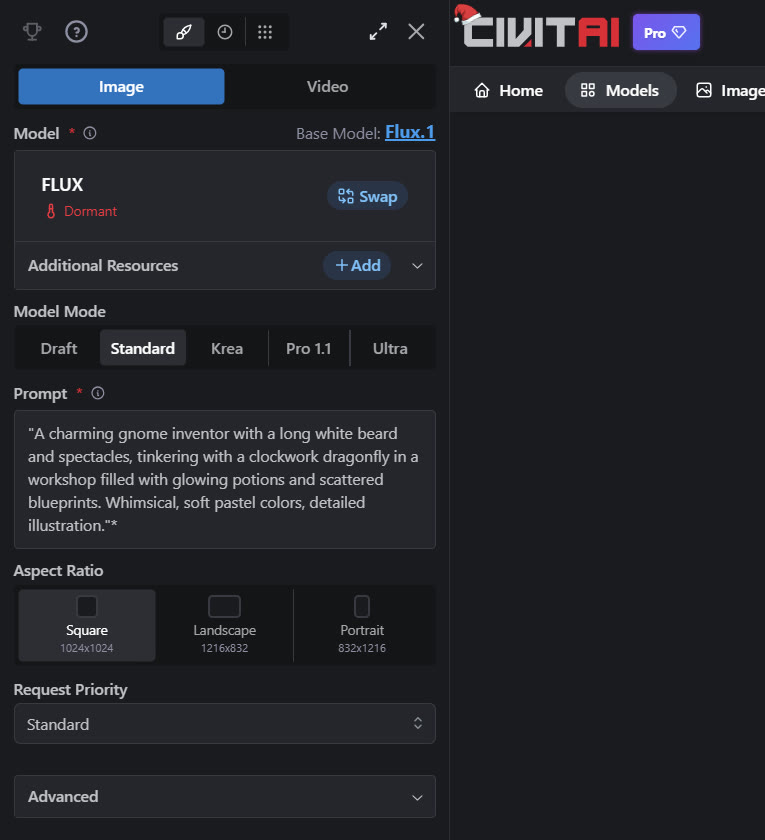Expand Additional Resources chevron

click(x=418, y=266)
